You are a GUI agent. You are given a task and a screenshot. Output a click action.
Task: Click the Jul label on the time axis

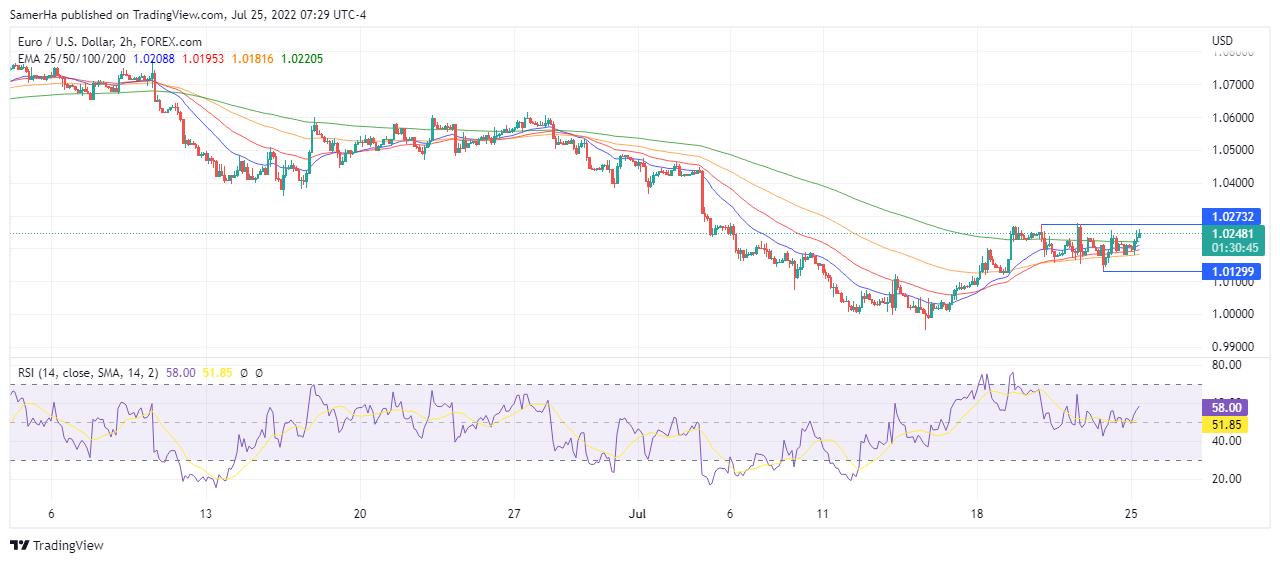(x=636, y=513)
